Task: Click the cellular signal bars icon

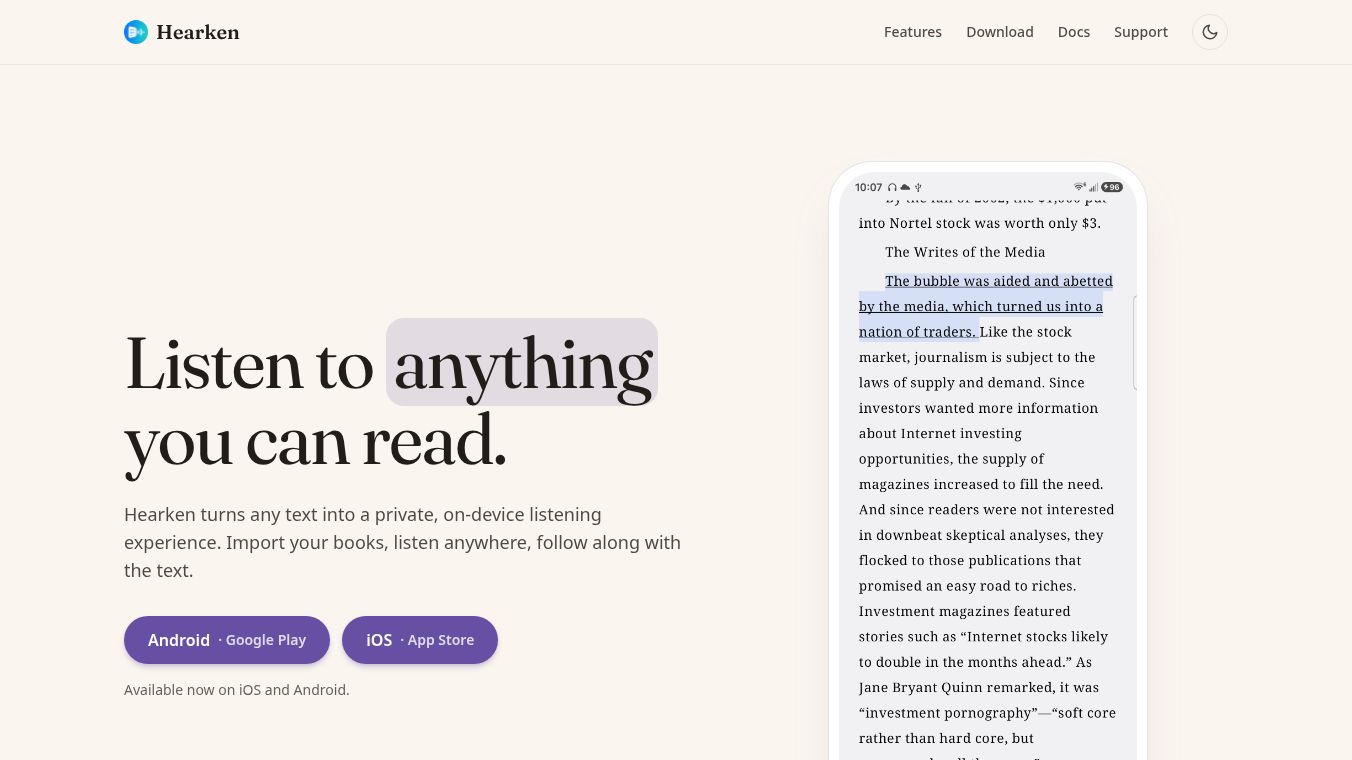Action: (1093, 187)
